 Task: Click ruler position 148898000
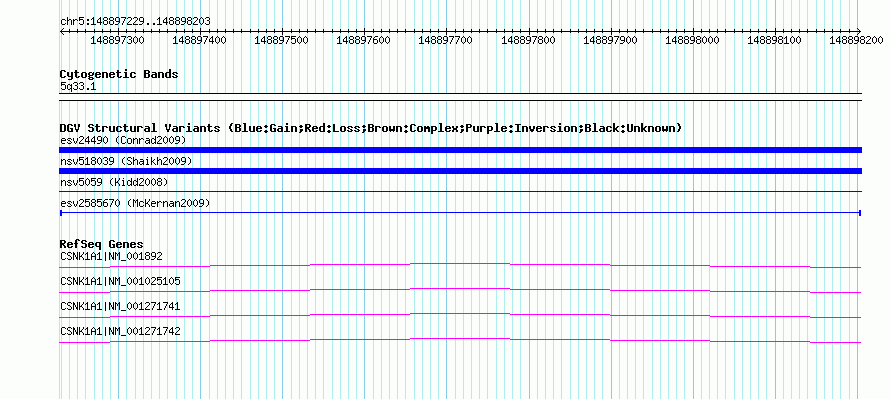click(x=692, y=40)
